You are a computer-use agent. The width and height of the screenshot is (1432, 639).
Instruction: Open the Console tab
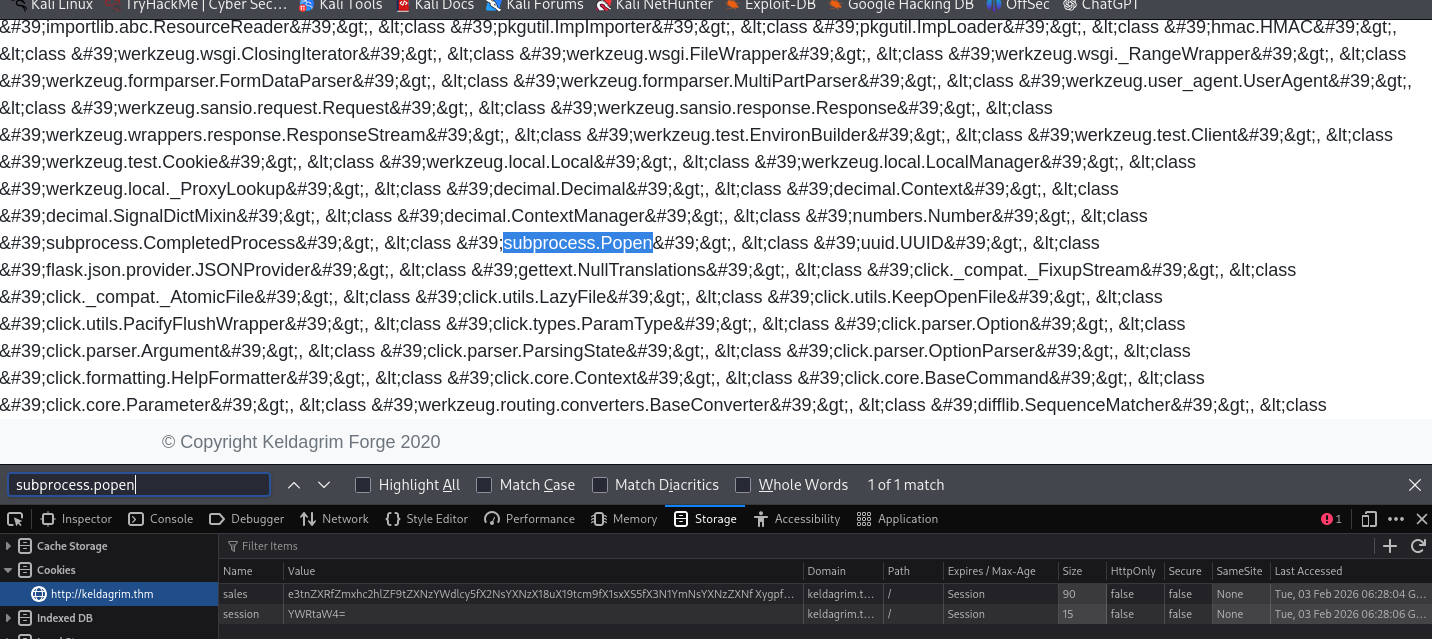pyautogui.click(x=161, y=519)
